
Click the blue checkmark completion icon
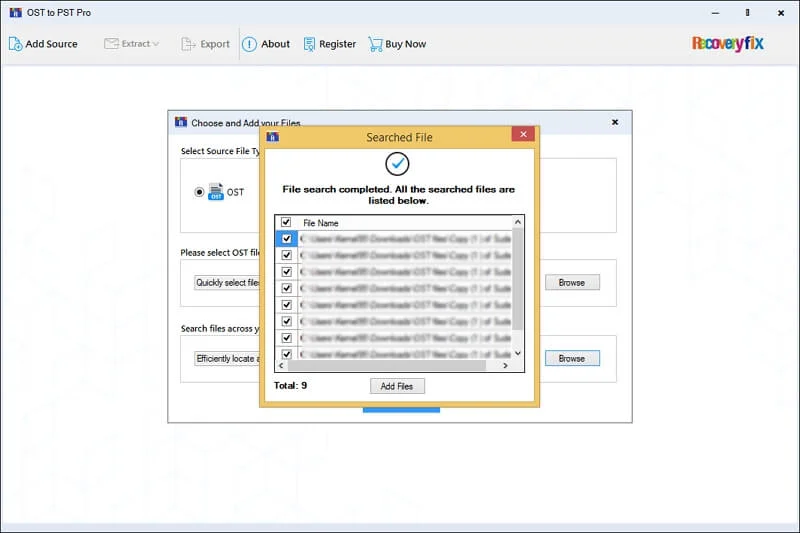pyautogui.click(x=397, y=164)
